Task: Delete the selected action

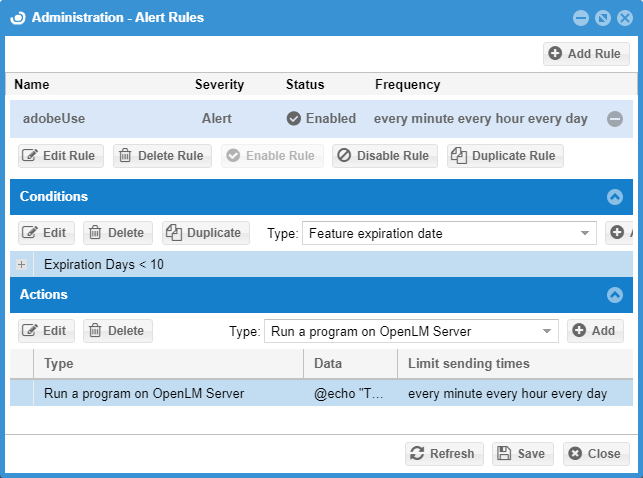Action: (x=117, y=331)
